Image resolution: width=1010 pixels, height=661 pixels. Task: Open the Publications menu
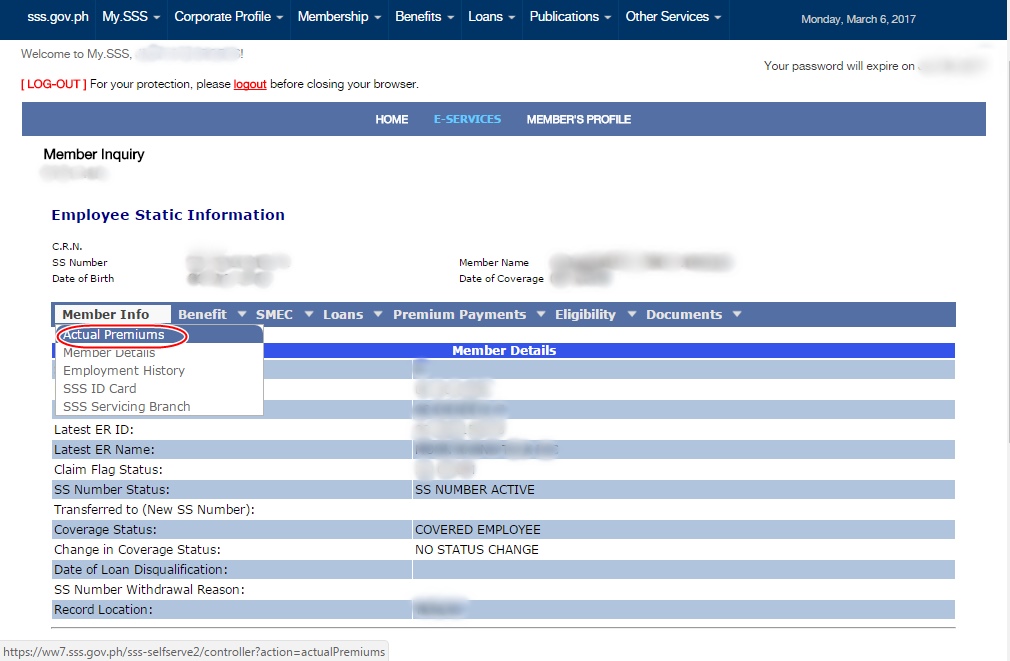click(570, 17)
